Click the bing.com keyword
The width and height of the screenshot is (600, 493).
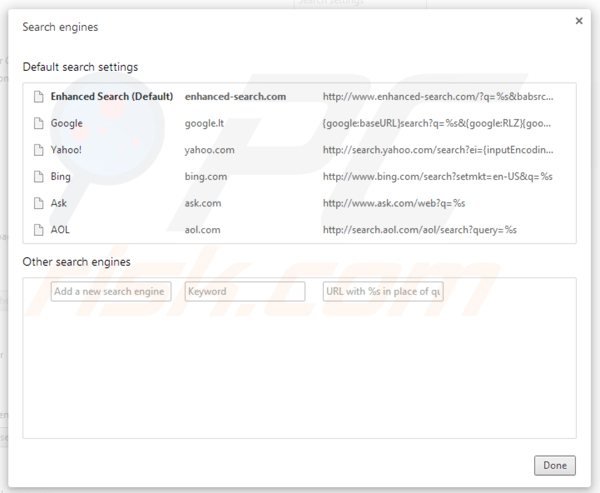point(206,176)
